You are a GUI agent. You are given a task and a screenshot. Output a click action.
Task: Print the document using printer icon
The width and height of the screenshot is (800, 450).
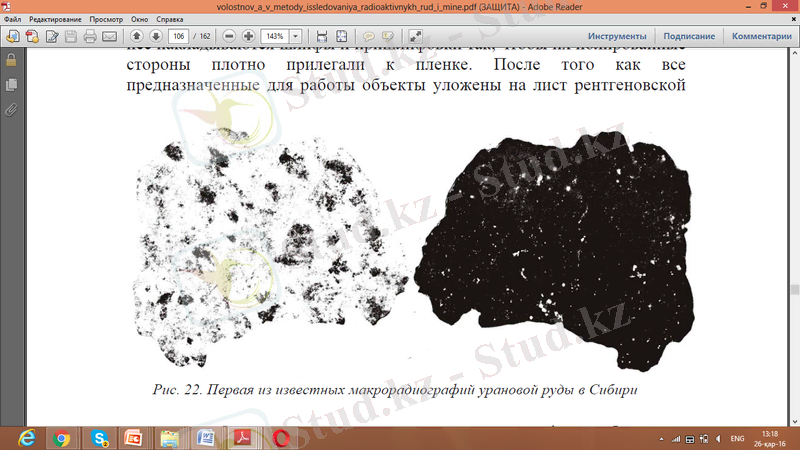coord(90,36)
